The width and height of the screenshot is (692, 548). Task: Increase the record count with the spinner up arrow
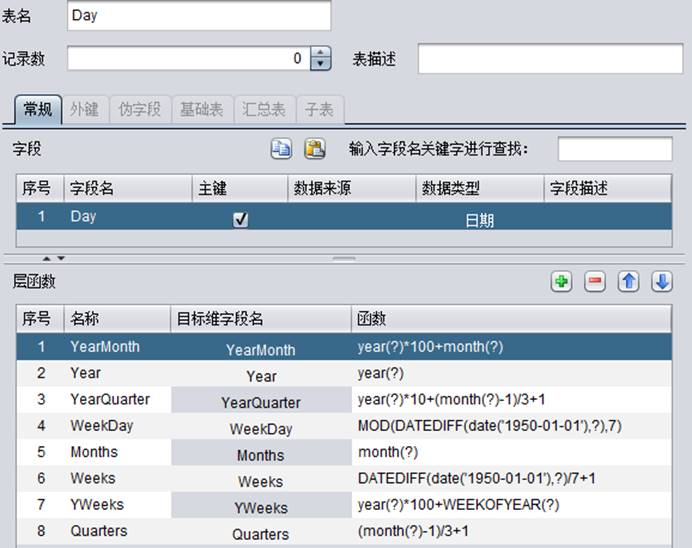(320, 53)
